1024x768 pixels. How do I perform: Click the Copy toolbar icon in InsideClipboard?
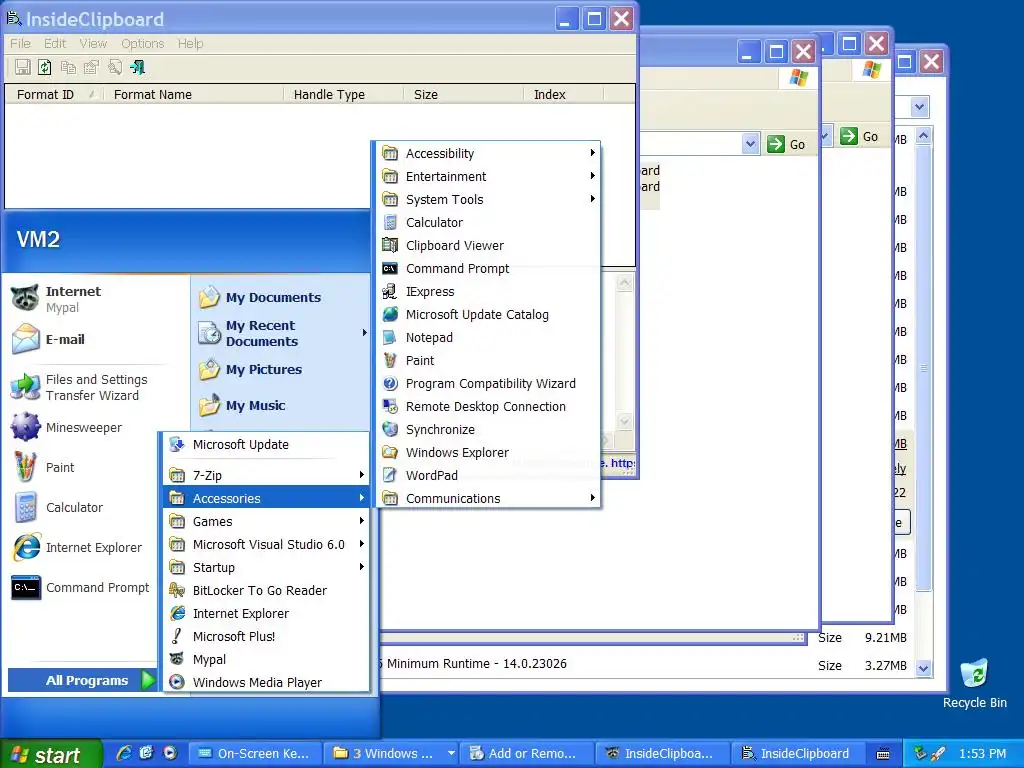(68, 67)
